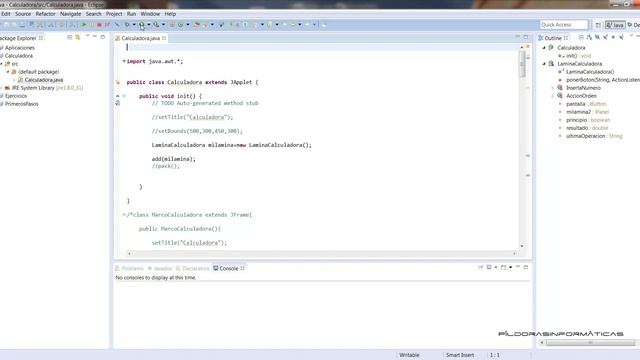The height and width of the screenshot is (360, 640).
Task: Click the Outline horizontal scrollbar
Action: pos(590,343)
